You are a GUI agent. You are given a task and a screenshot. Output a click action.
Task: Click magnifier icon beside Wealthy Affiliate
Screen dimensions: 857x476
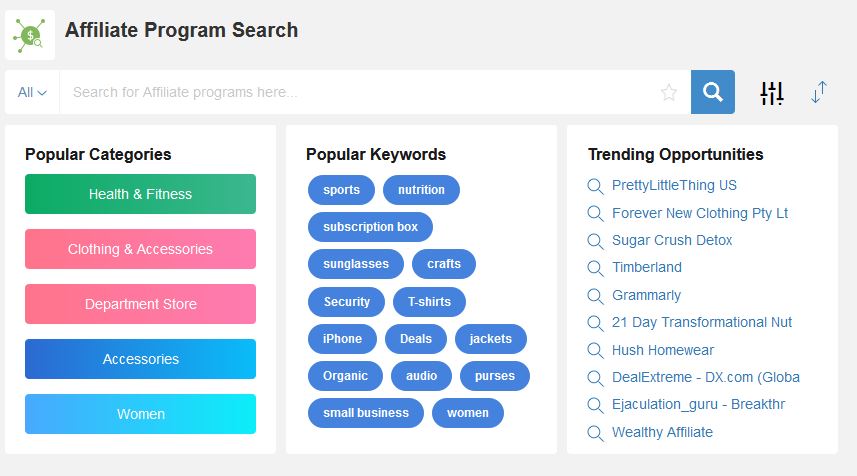click(x=595, y=433)
